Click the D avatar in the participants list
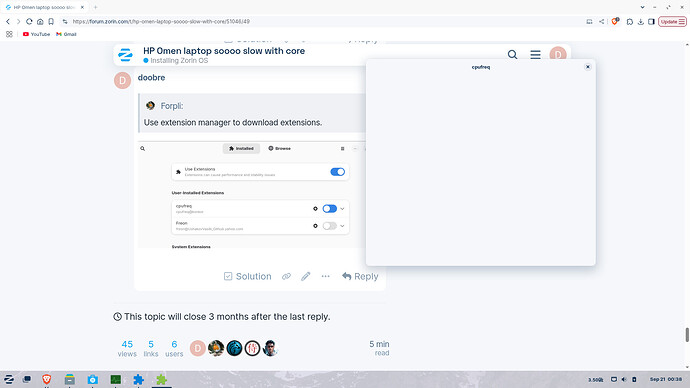Image resolution: width=690 pixels, height=388 pixels. click(x=198, y=348)
